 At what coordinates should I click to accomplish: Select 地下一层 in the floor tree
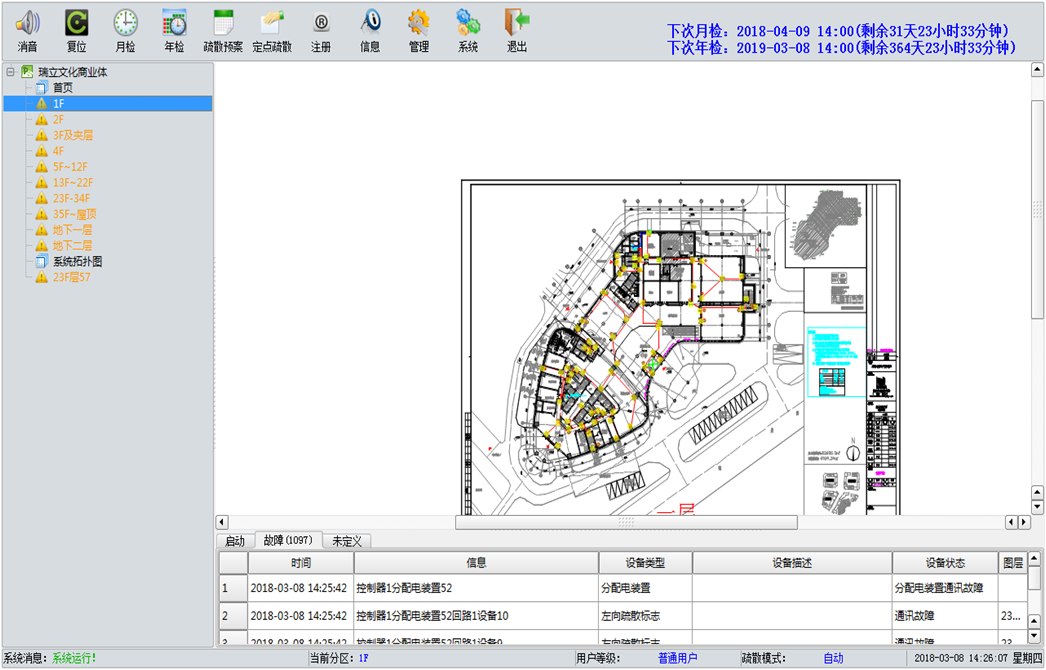pos(72,230)
